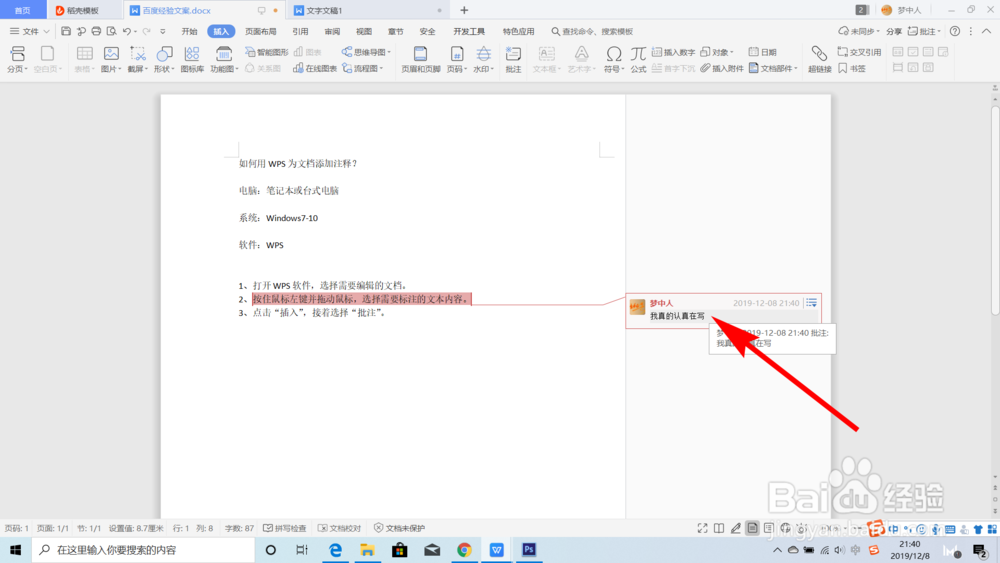Add a 书签 bookmark
1000x563 pixels.
[852, 68]
